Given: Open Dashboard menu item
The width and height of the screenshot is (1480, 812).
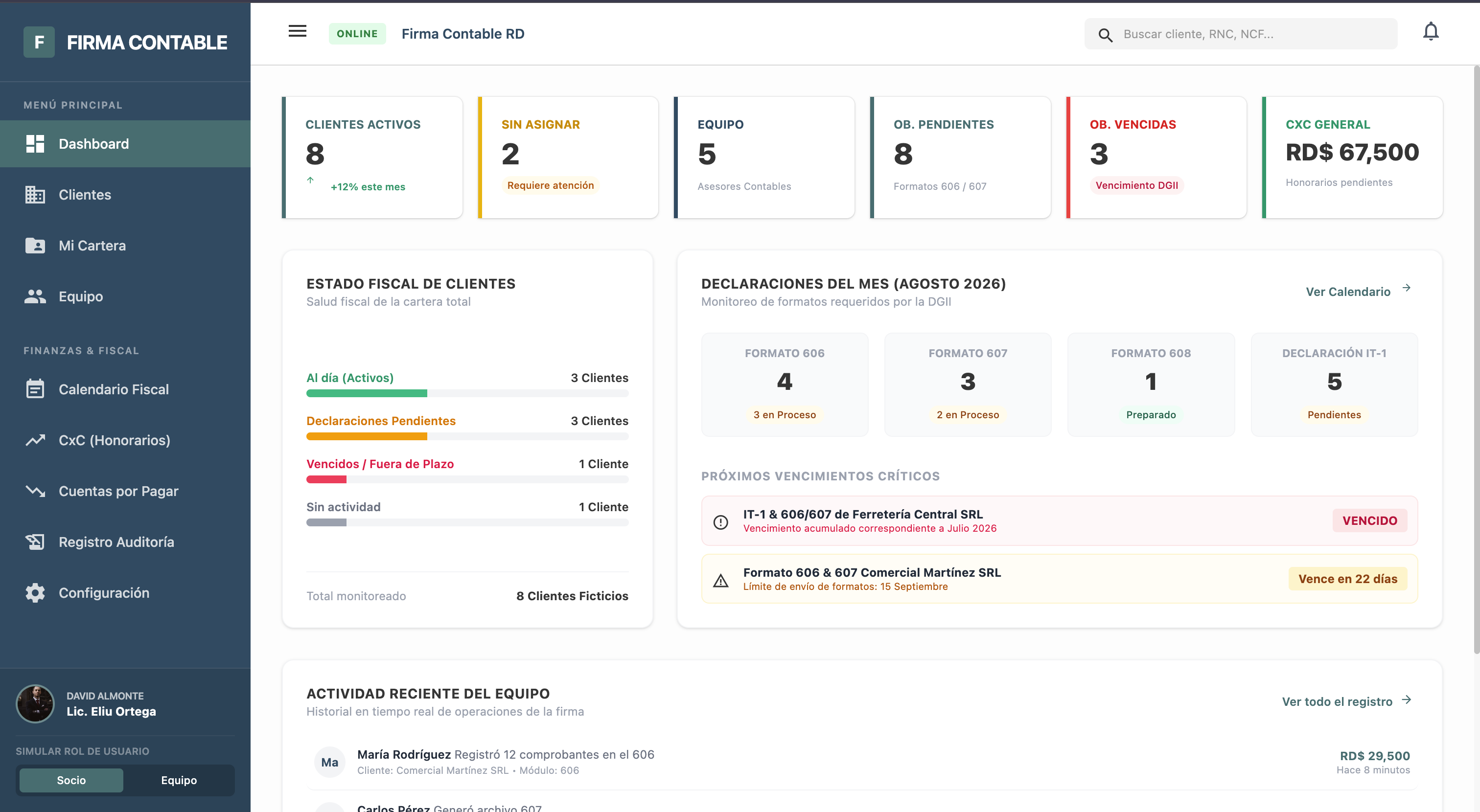Looking at the screenshot, I should tap(125, 143).
